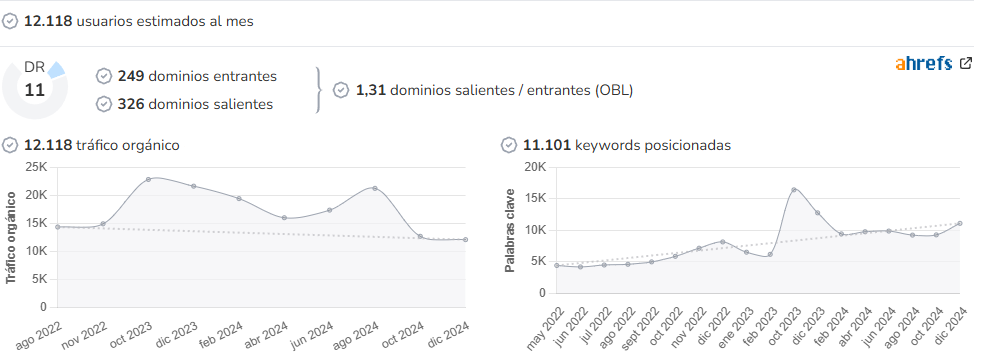Click the 'Palabras clave' vertical axis title
Image resolution: width=983 pixels, height=364 pixels.
coord(510,230)
